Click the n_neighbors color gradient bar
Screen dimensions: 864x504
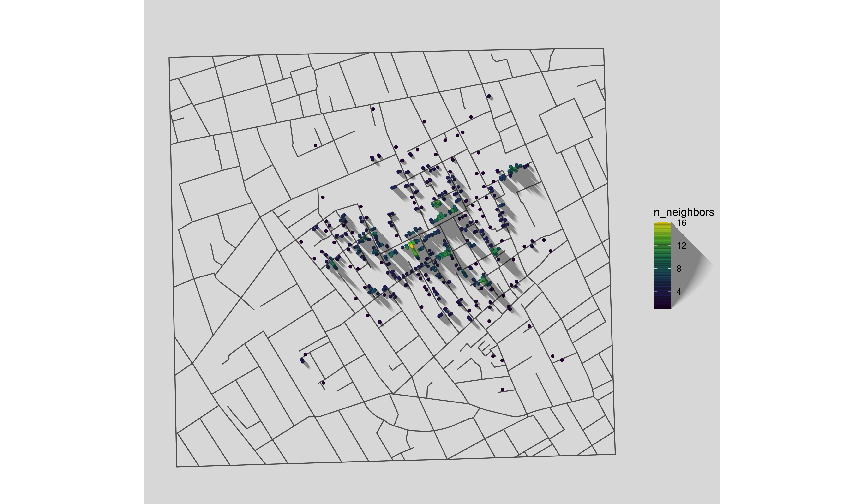662,265
